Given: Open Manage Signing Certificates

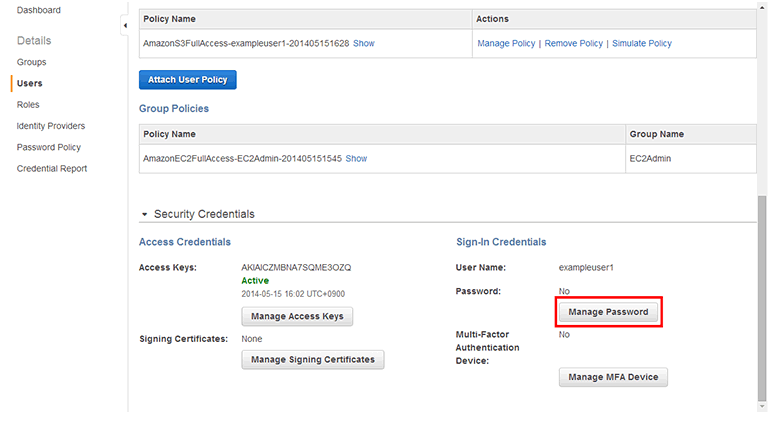Looking at the screenshot, I should pos(313,359).
